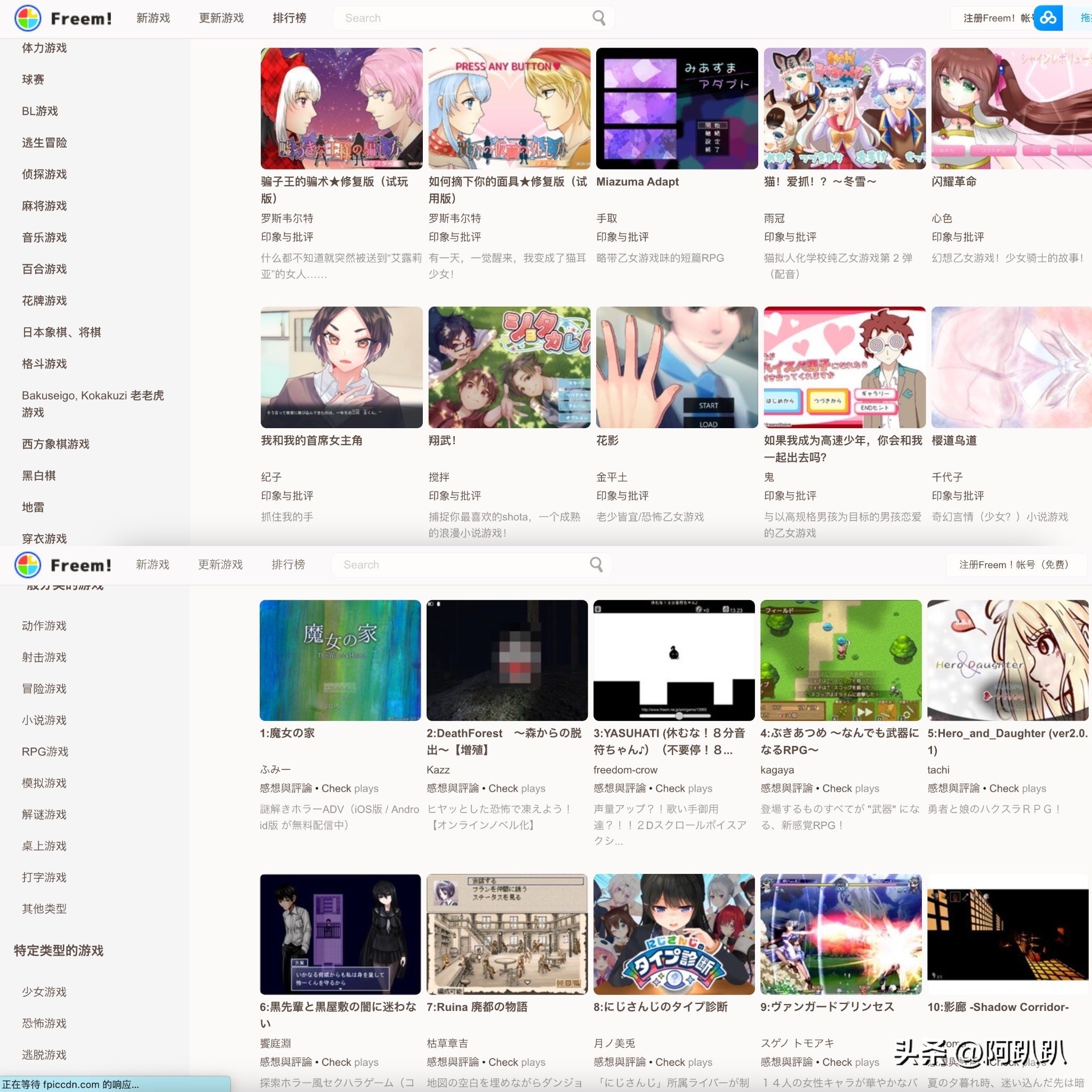Select 侦探游戏 category

44,174
